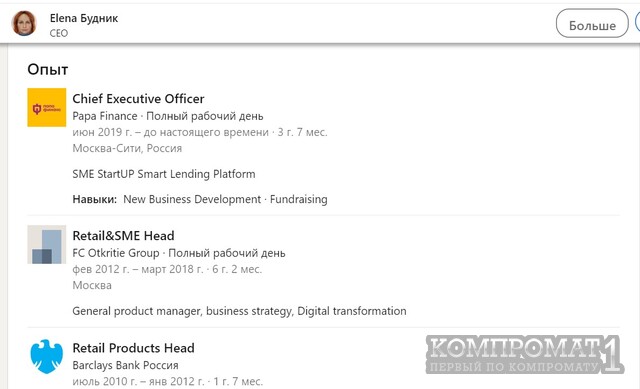Open Barclays Bank Россия company link

[125, 365]
